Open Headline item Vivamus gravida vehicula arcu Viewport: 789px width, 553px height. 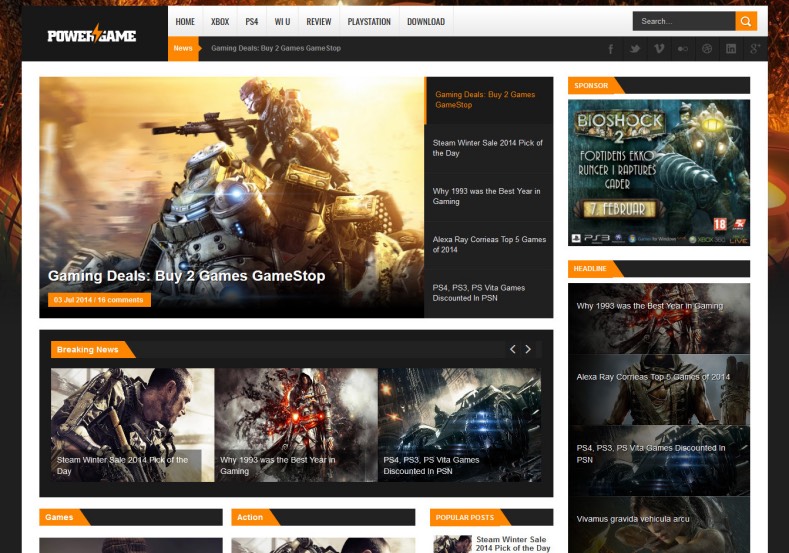[659, 525]
